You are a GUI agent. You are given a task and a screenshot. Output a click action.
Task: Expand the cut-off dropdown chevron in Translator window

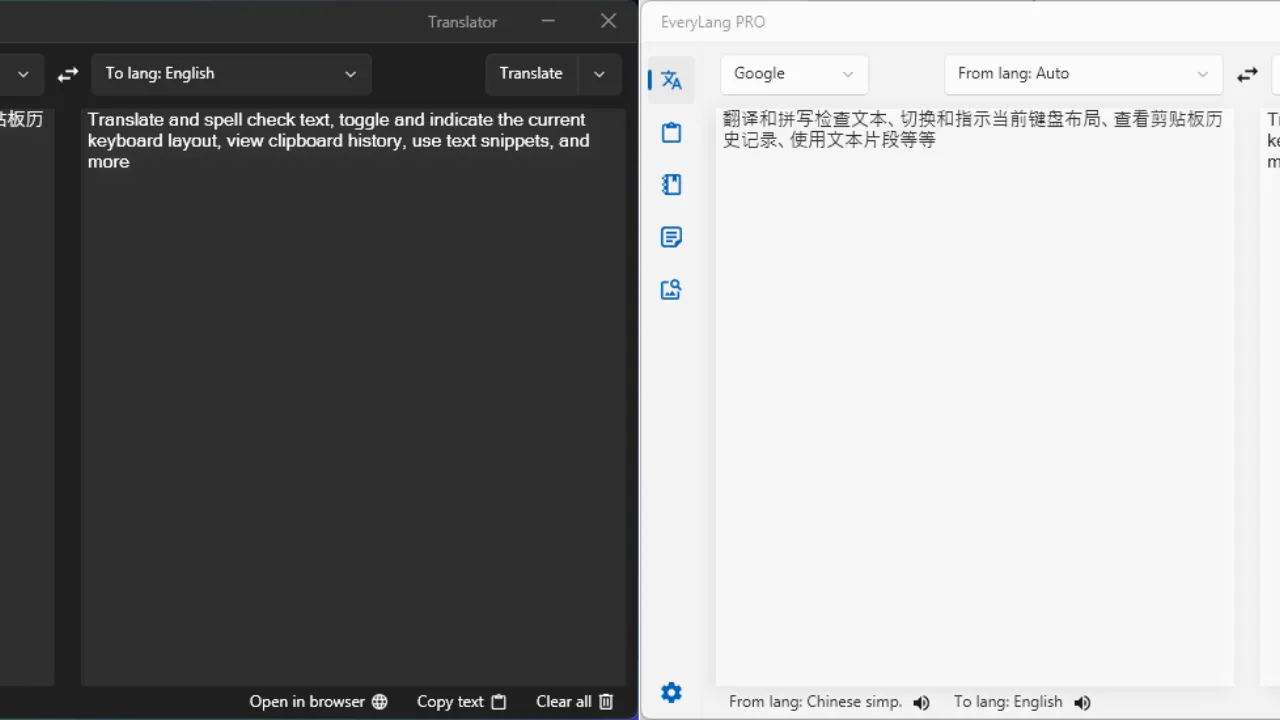23,74
